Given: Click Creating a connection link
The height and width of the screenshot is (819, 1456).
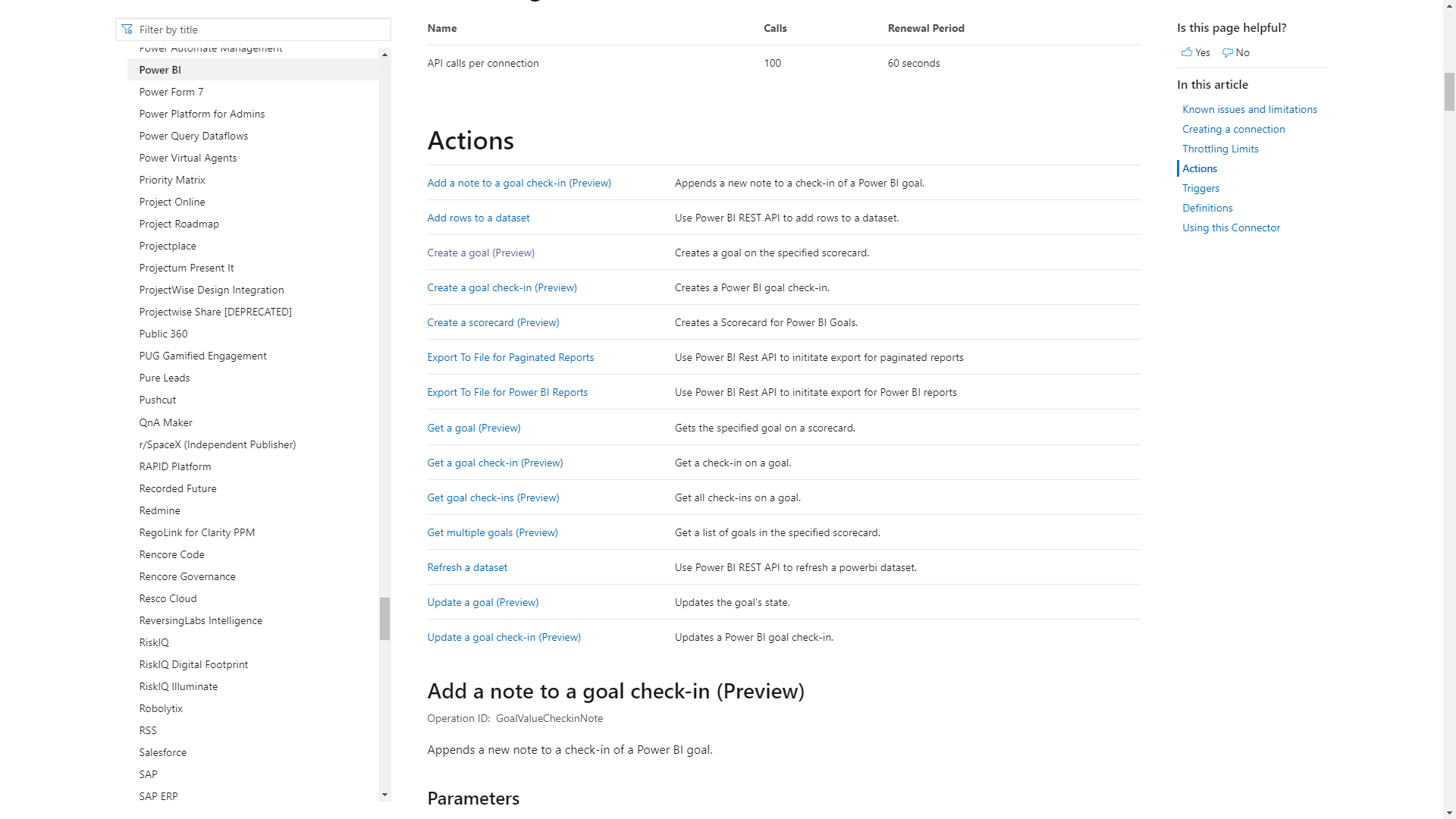Looking at the screenshot, I should pyautogui.click(x=1233, y=128).
